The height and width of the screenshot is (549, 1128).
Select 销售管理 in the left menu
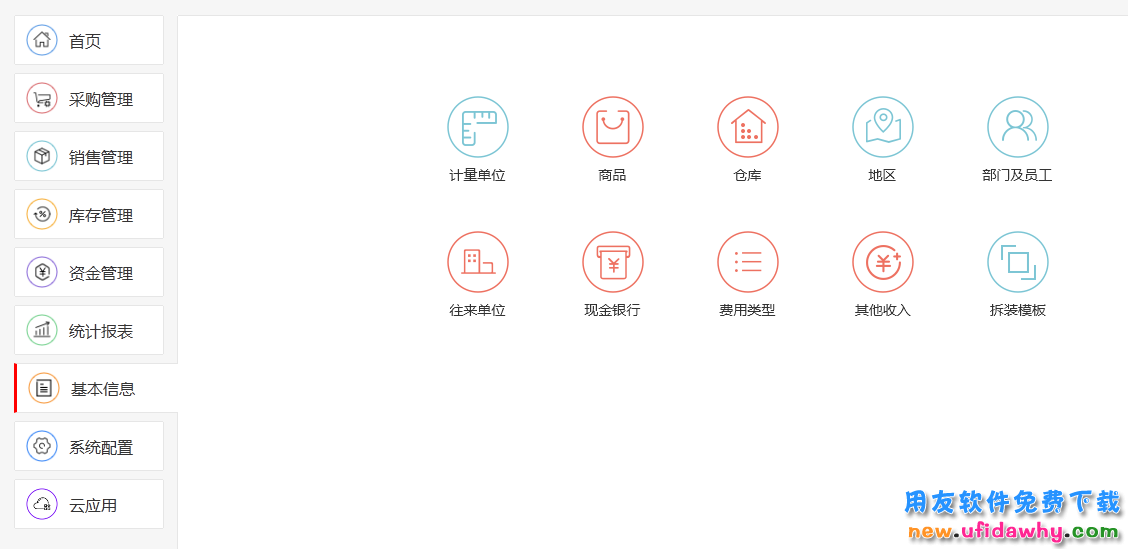pyautogui.click(x=88, y=157)
